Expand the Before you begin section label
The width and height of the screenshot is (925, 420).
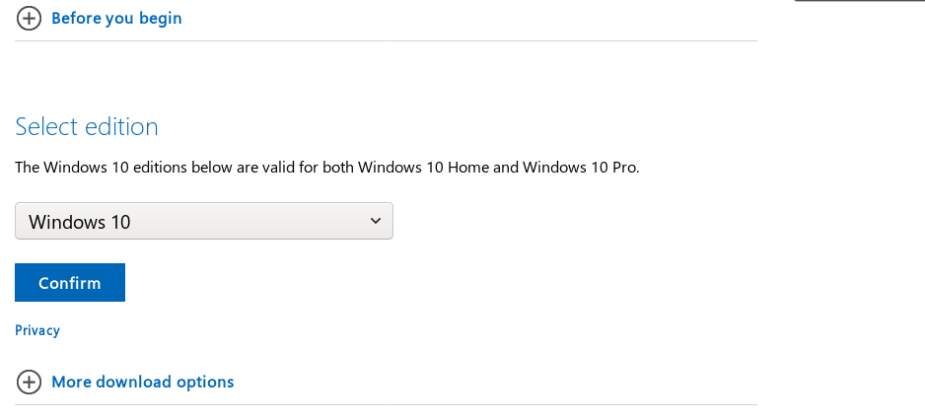tap(116, 18)
